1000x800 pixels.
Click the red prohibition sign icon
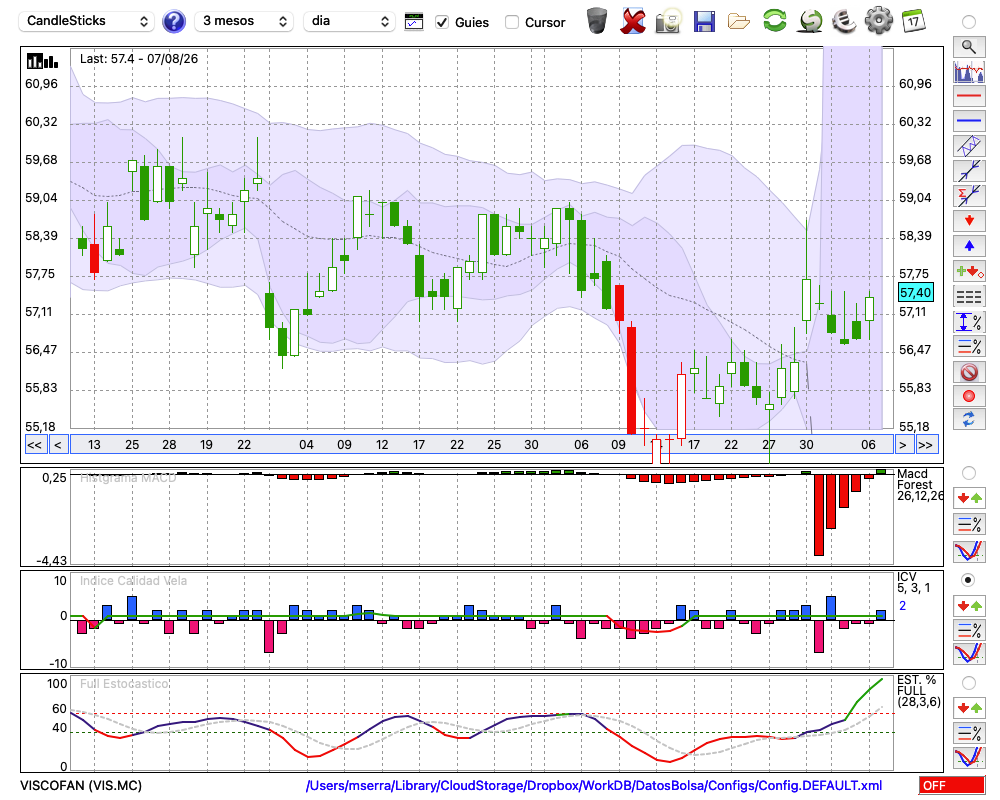point(969,372)
